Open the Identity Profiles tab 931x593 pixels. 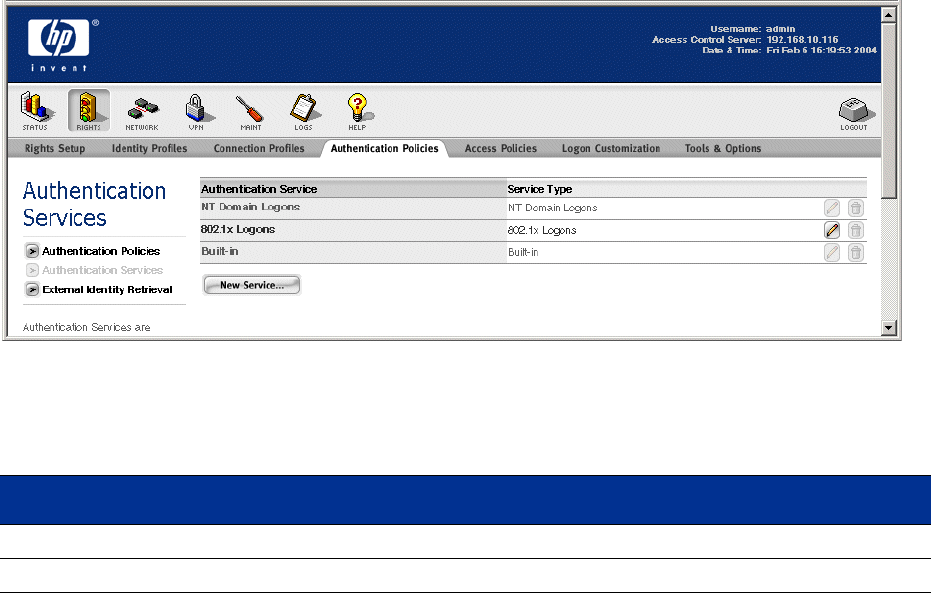tap(149, 149)
